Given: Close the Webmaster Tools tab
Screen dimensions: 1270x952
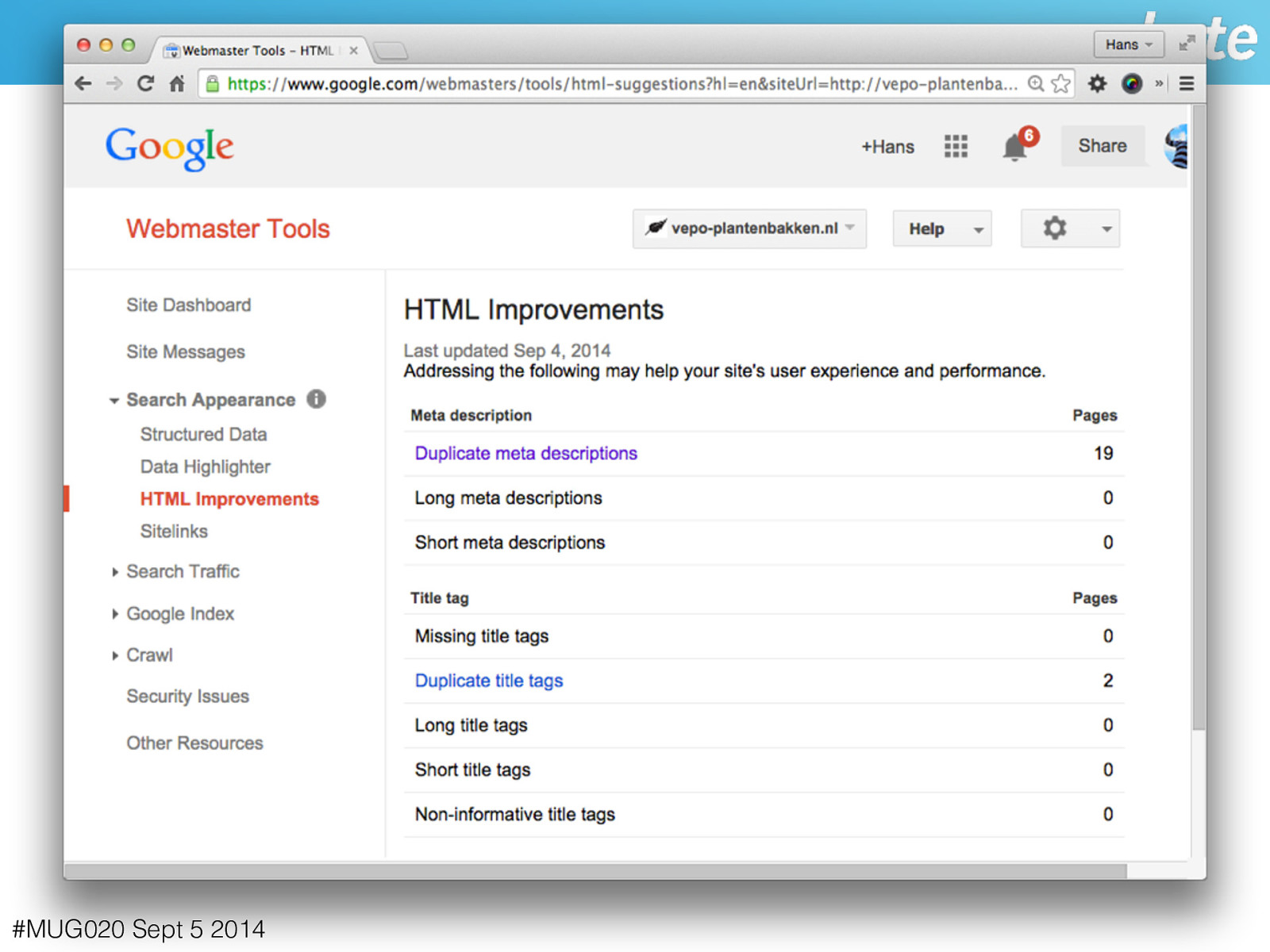Looking at the screenshot, I should 353,51.
